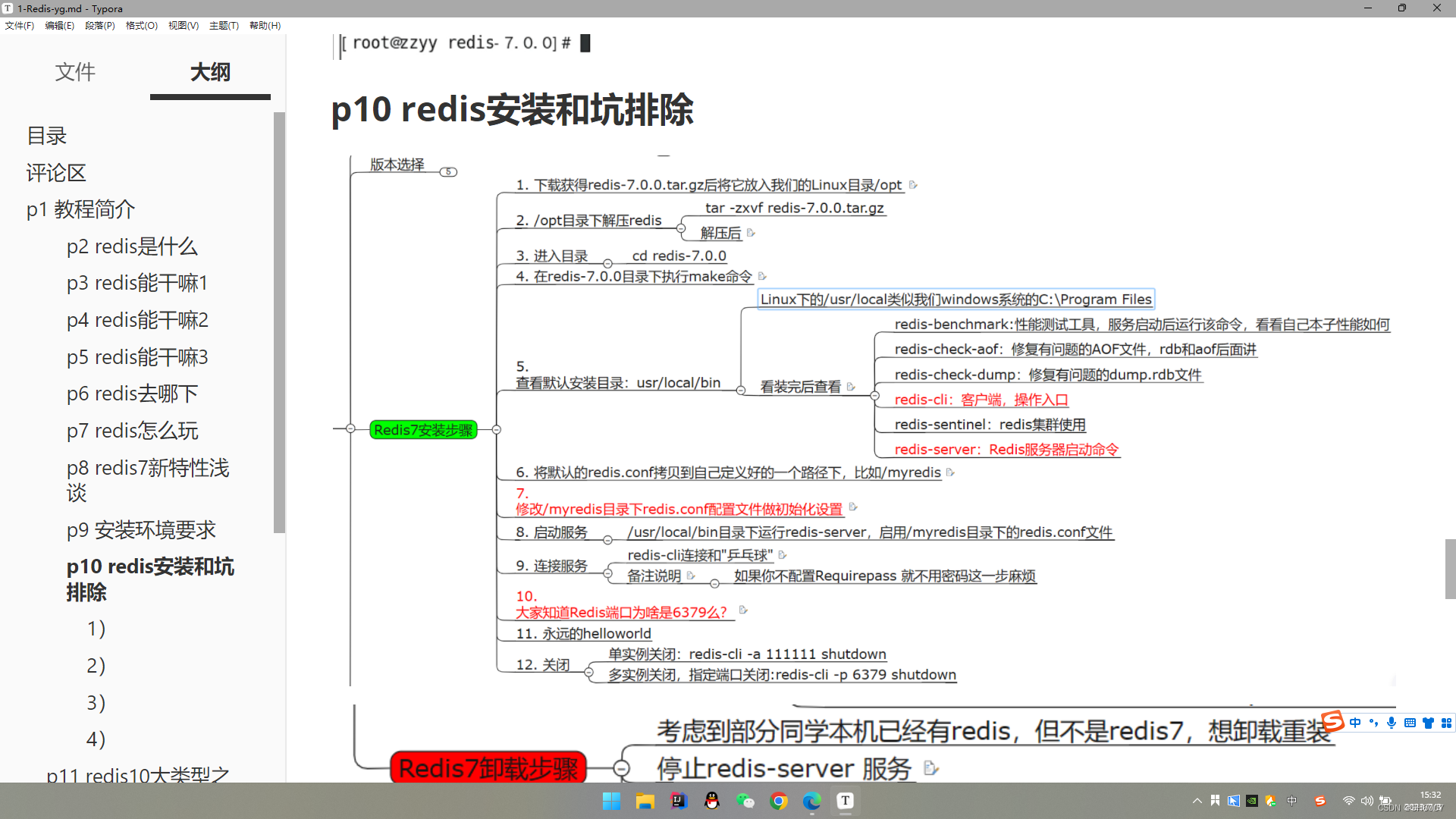Collapse the branch badge showing 5 near 版本选择
The height and width of the screenshot is (819, 1456).
tap(449, 172)
